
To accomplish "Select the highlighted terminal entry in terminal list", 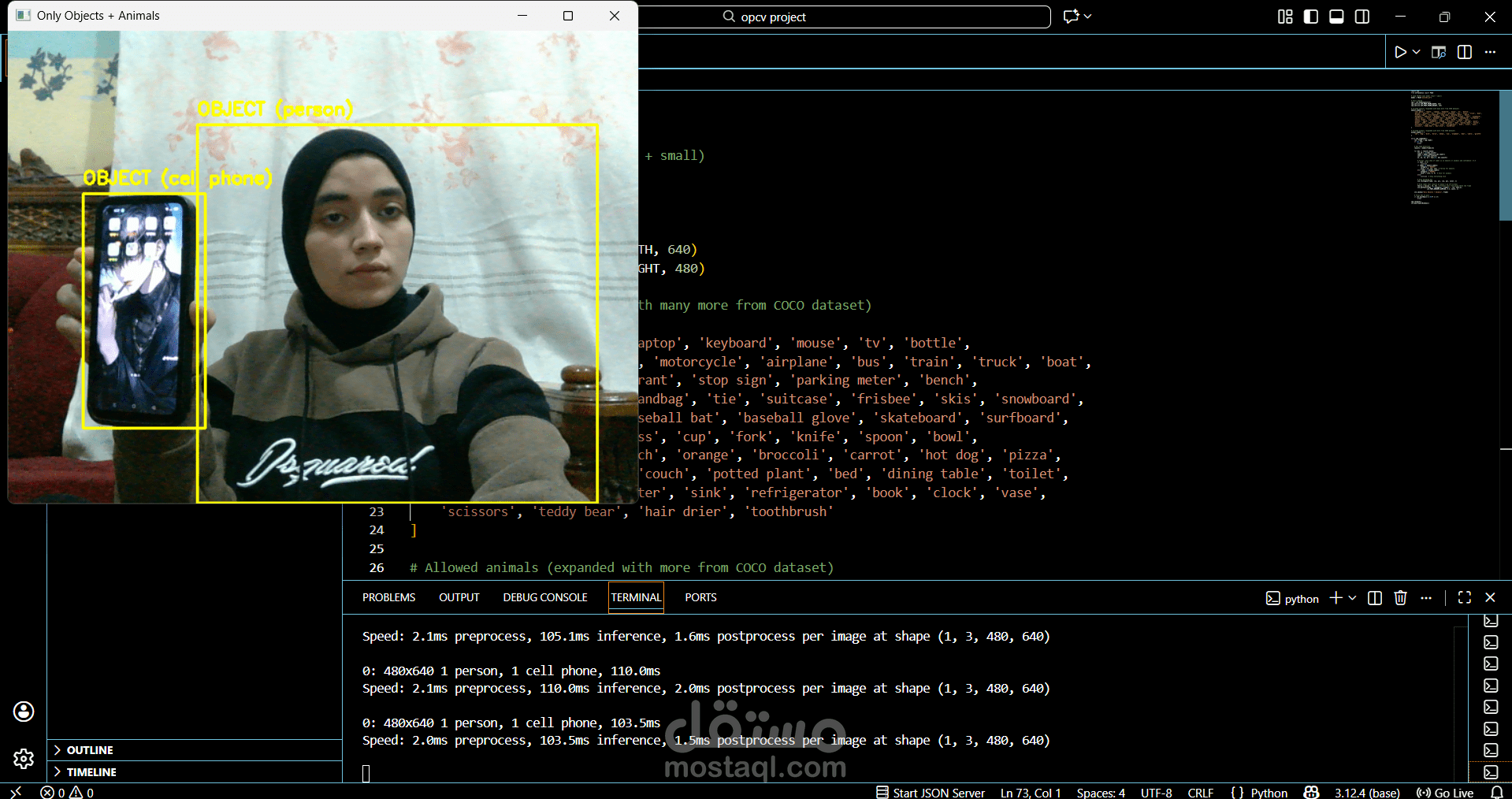I will tap(1491, 772).
